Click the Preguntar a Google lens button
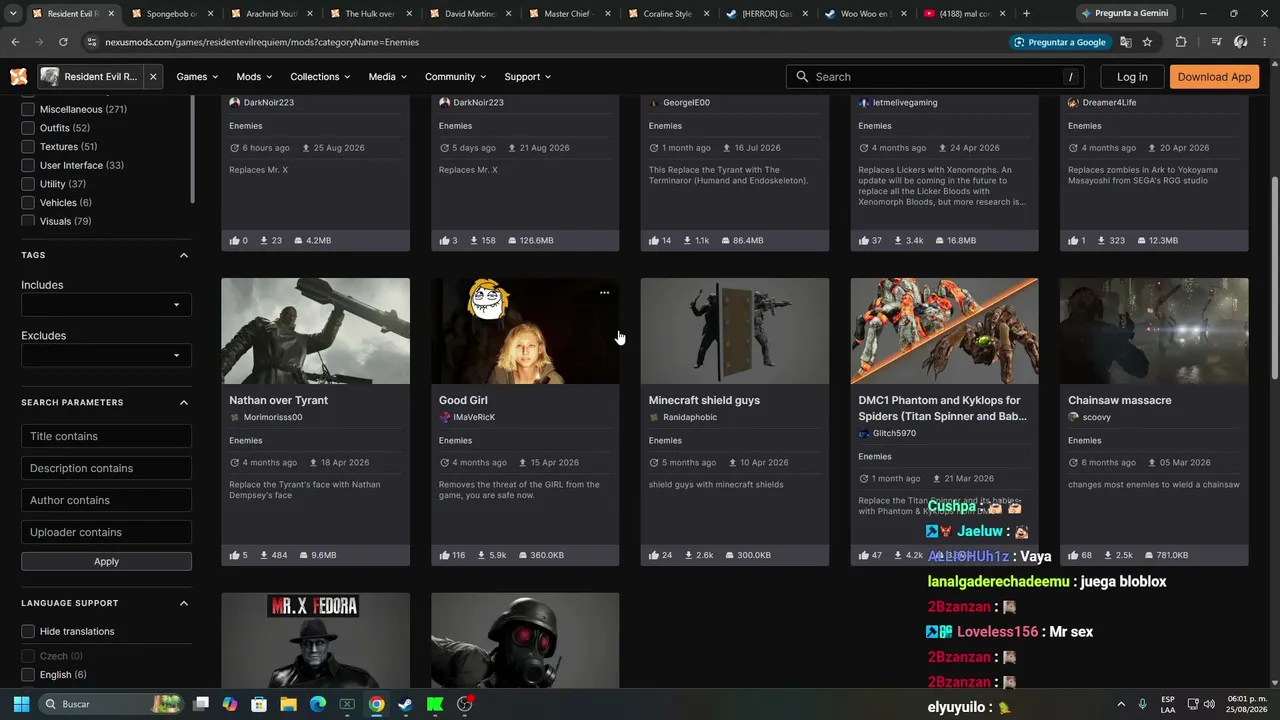This screenshot has width=1280, height=720. (x=1059, y=42)
